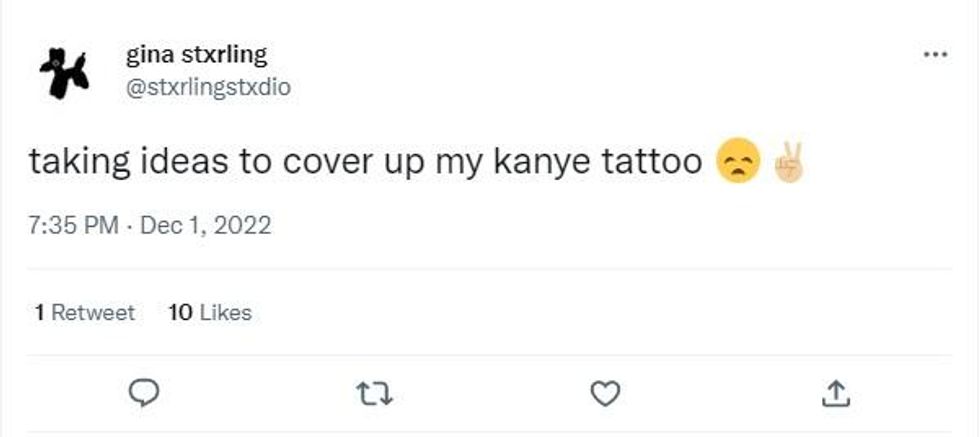This screenshot has height=437, width=980.
Task: Visit the @stxrlingstxdio handle link
Action: point(208,87)
